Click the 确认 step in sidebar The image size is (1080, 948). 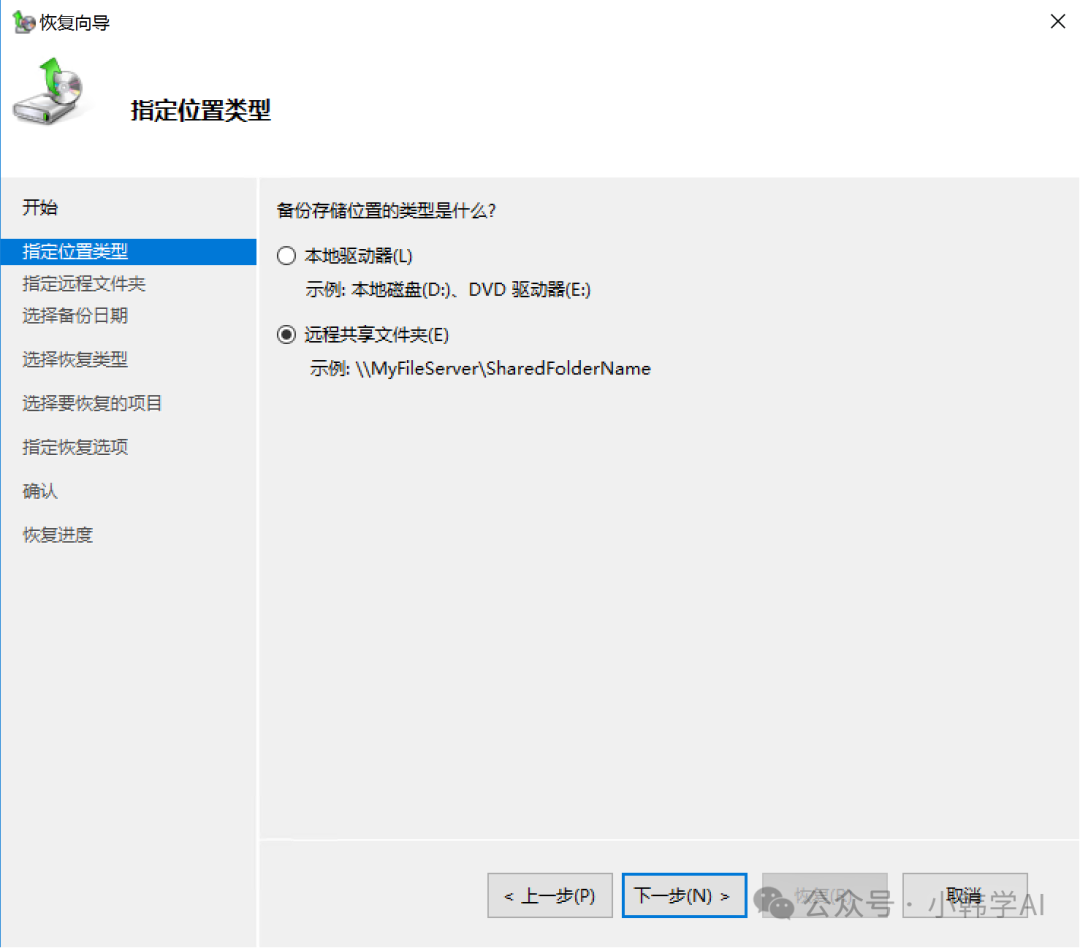point(40,492)
